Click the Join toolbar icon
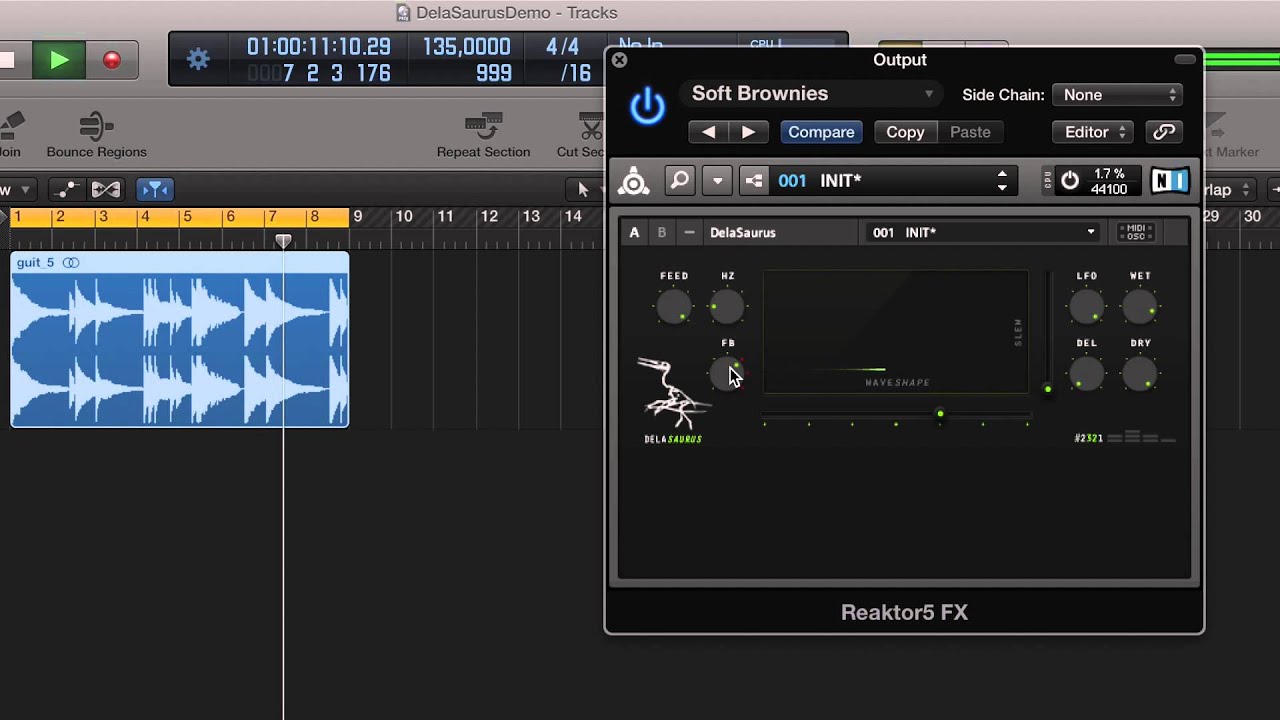Viewport: 1280px width, 720px height. tap(10, 127)
